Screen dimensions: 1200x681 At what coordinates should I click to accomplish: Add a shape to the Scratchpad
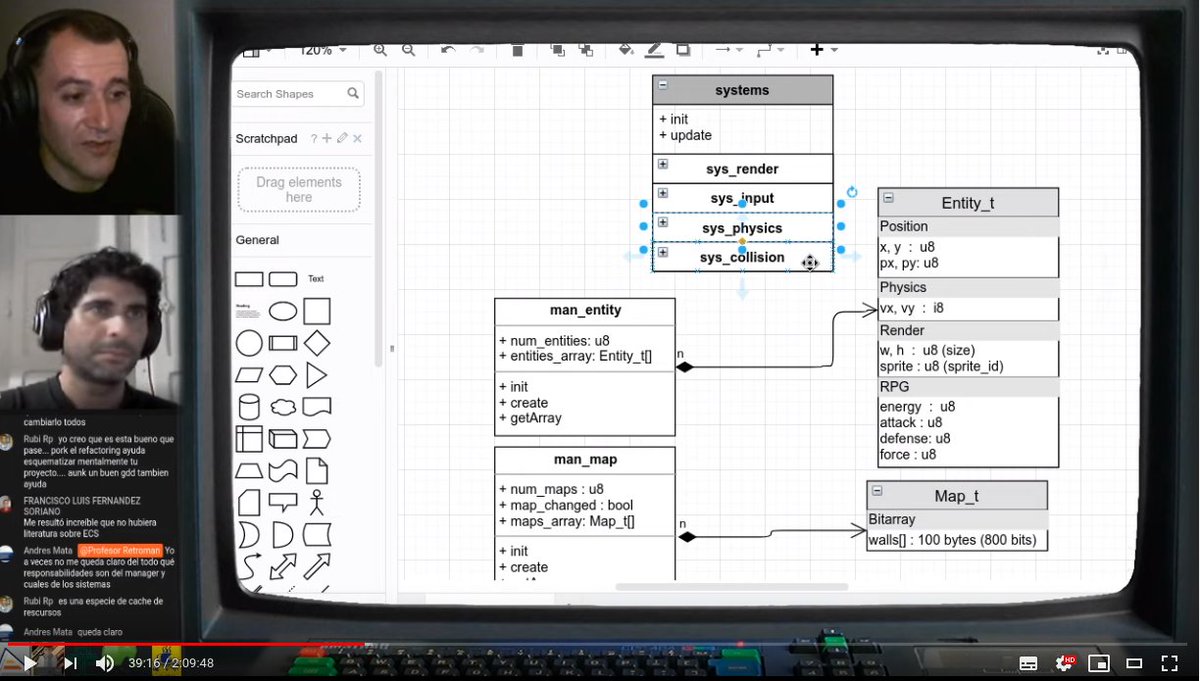[327, 138]
